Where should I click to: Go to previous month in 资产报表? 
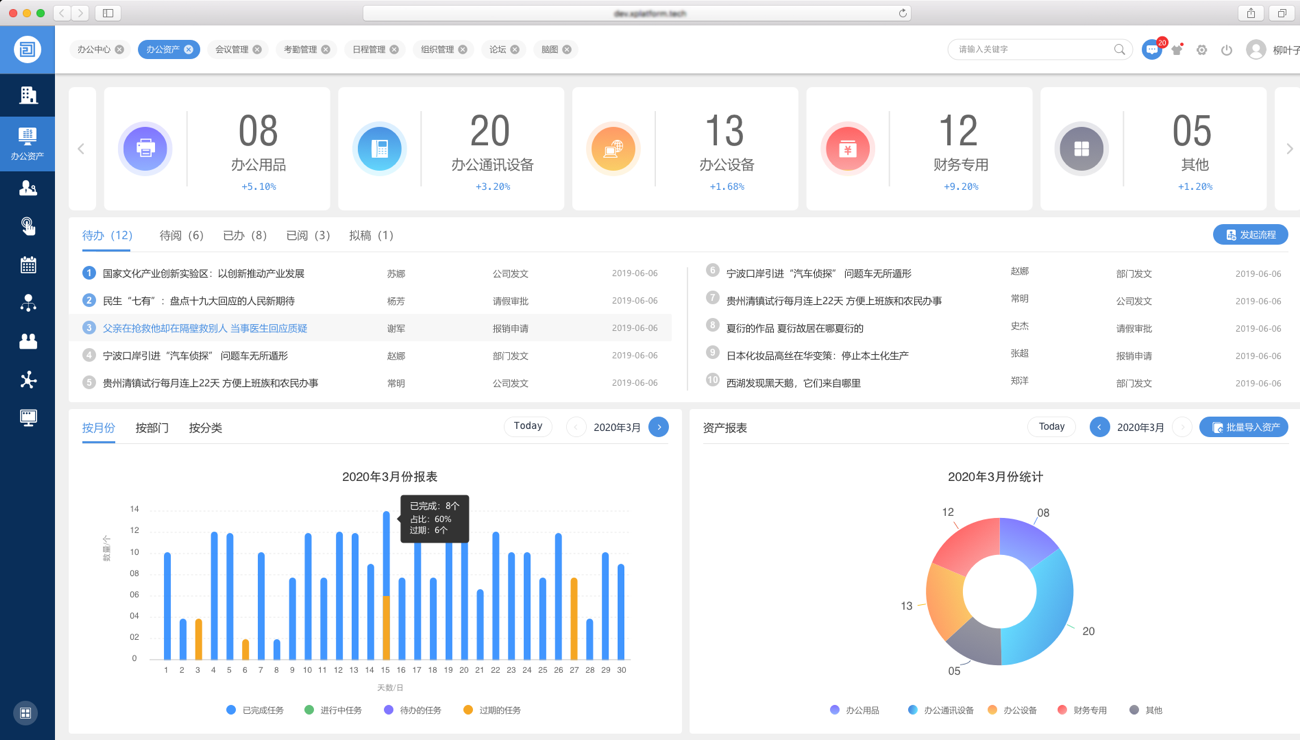point(1099,427)
